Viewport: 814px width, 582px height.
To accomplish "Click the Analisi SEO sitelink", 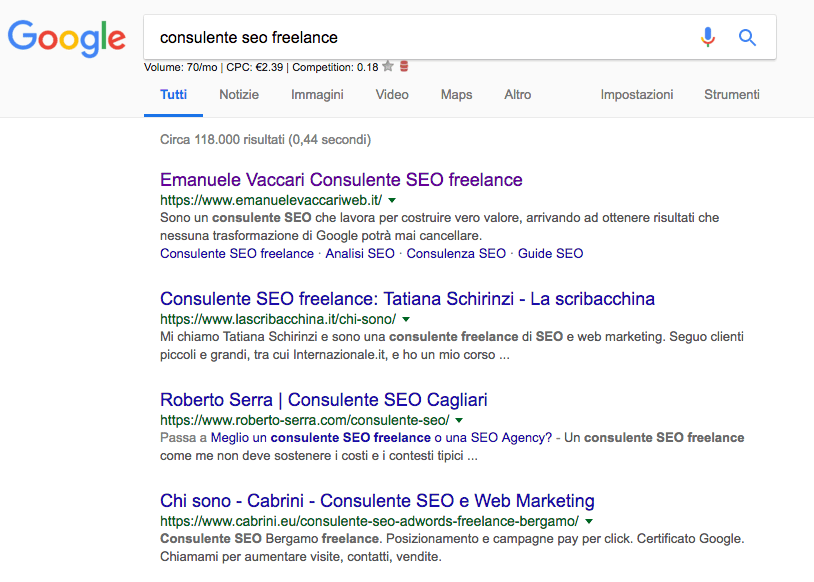I will [x=360, y=254].
